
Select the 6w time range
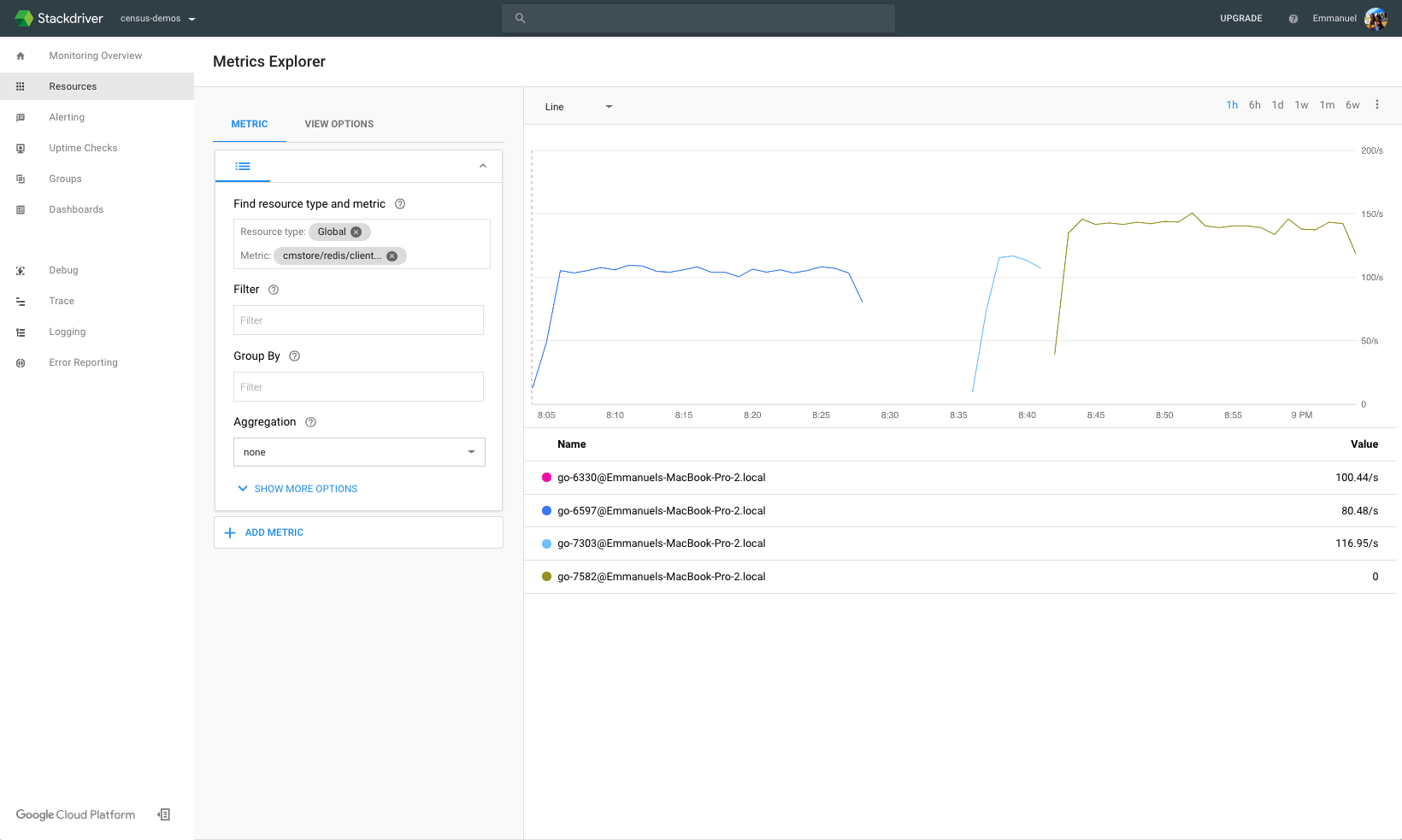(1352, 105)
